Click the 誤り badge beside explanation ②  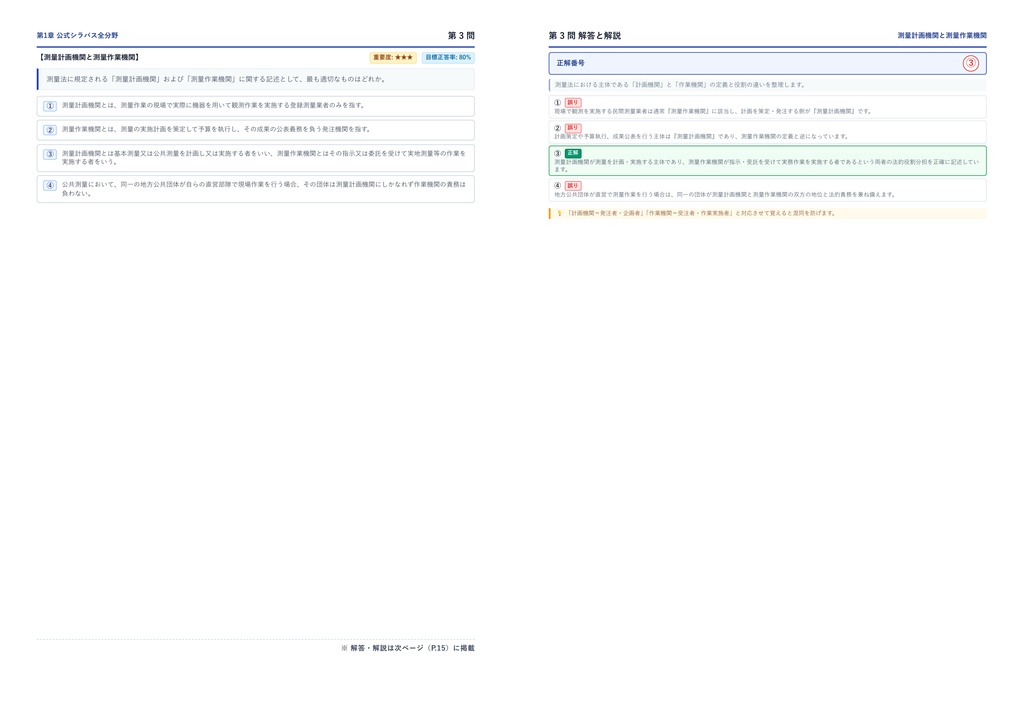click(x=573, y=128)
